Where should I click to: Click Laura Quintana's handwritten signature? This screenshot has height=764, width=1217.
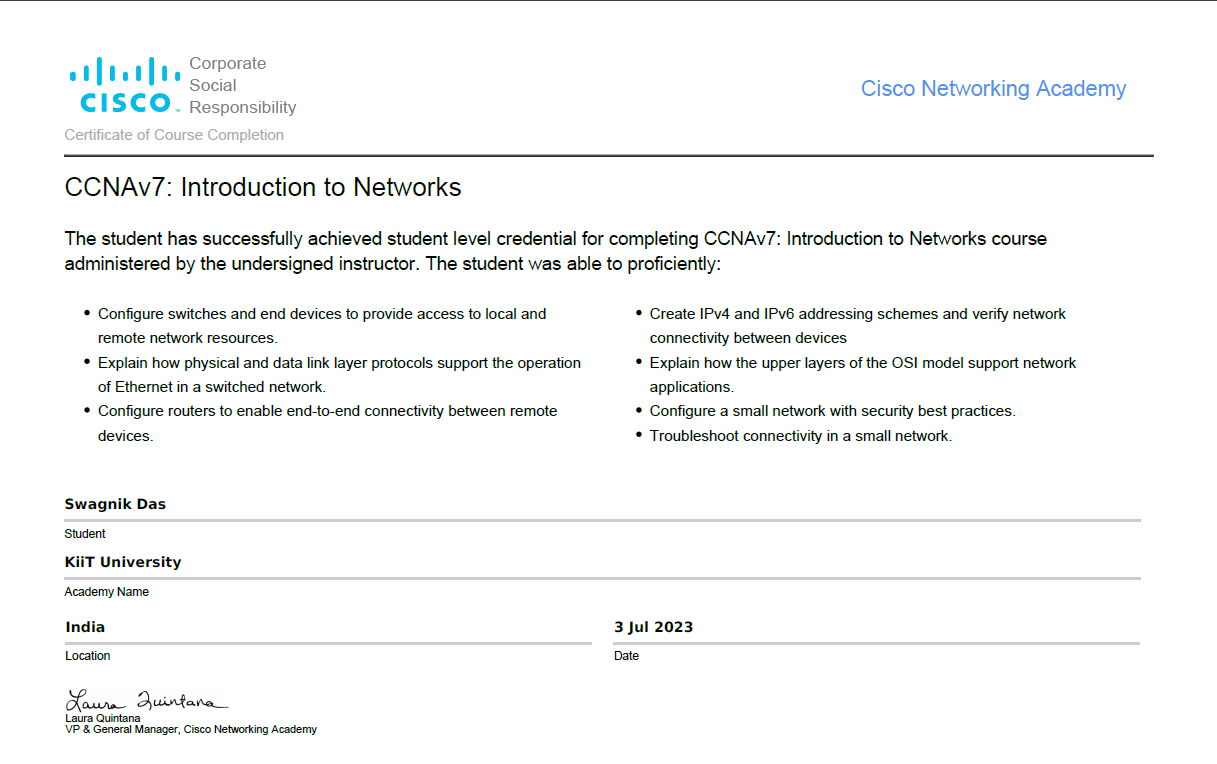pos(146,700)
